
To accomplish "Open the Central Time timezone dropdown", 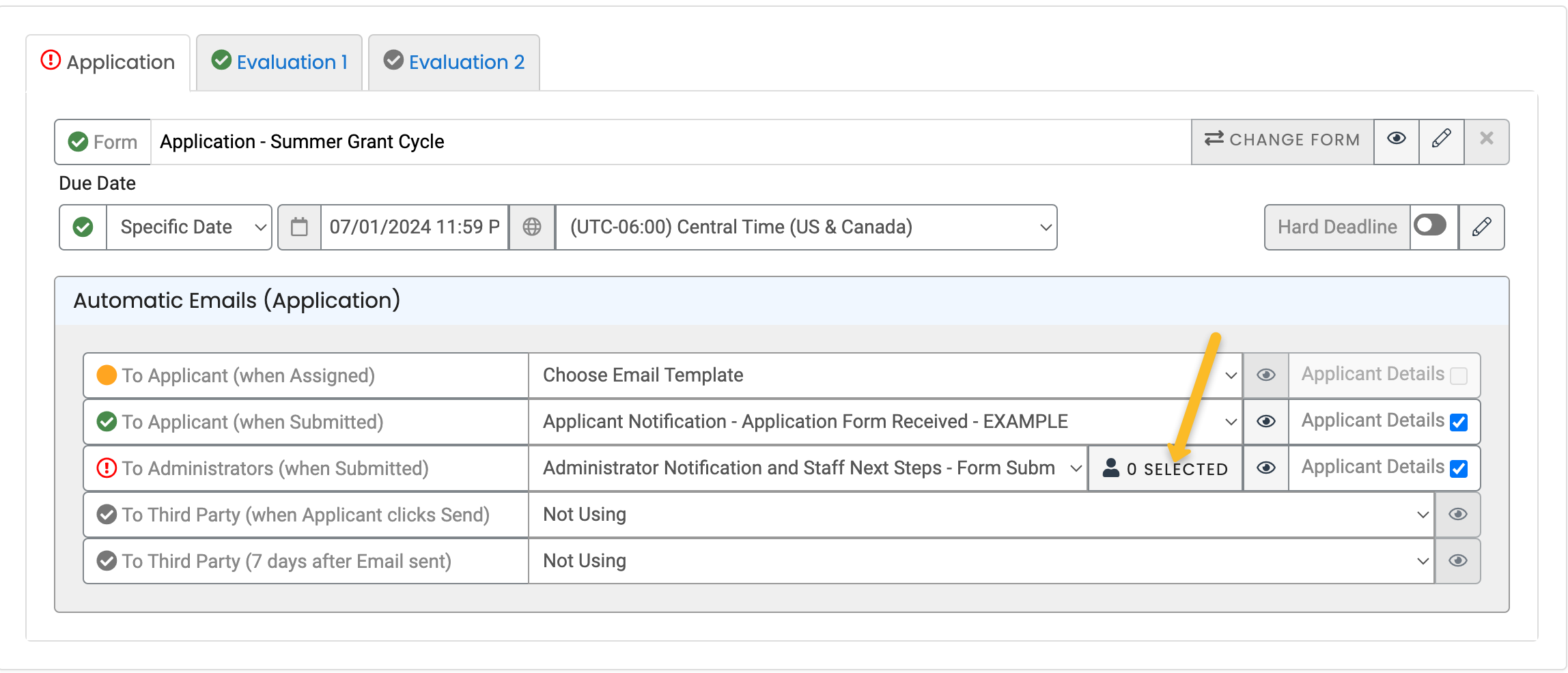I will [x=806, y=227].
